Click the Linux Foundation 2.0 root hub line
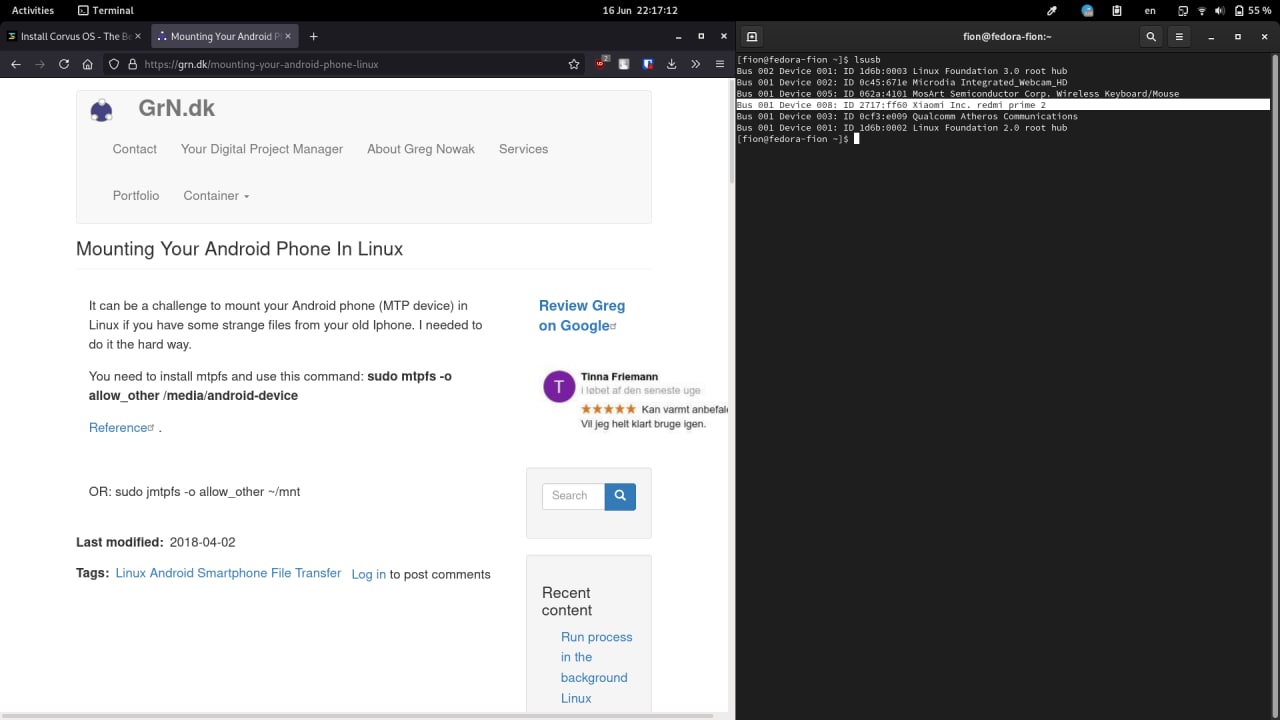Screen dimensions: 1280x720 (x=902, y=128)
